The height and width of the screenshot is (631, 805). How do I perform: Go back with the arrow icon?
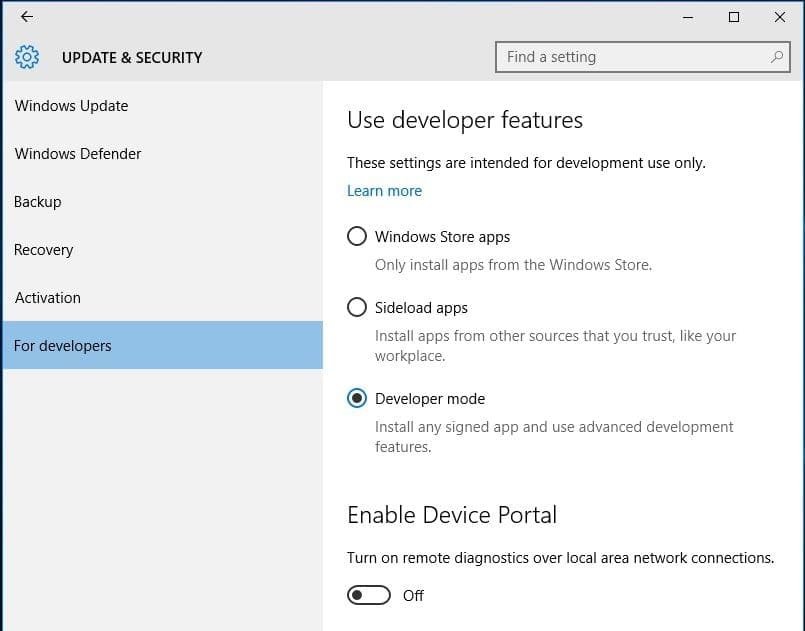click(27, 17)
